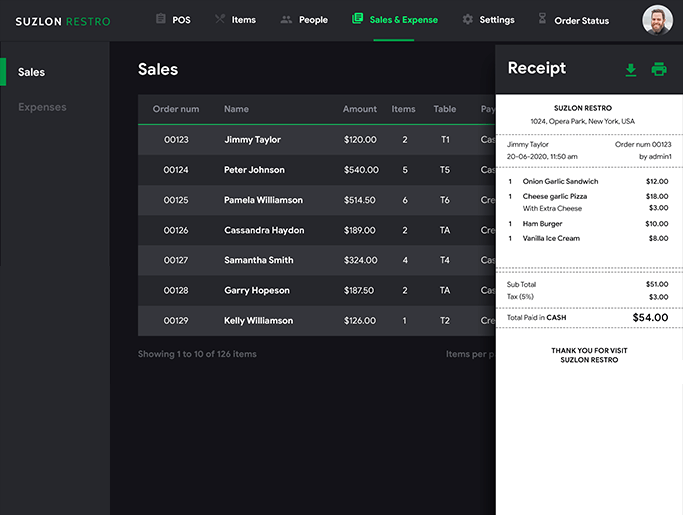Click the People group icon
The width and height of the screenshot is (683, 515).
tap(286, 20)
